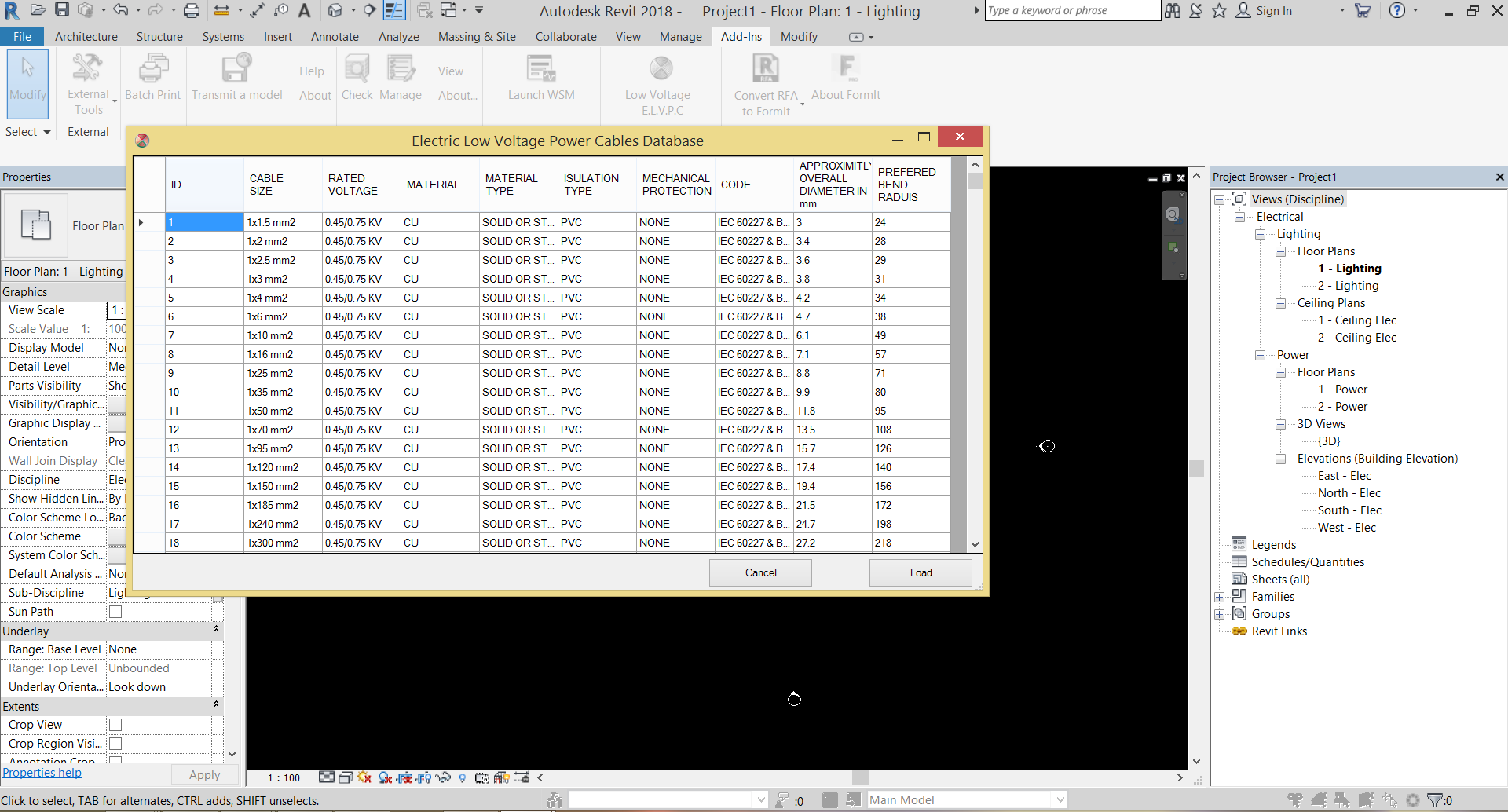This screenshot has height=812, width=1508.
Task: Select the Measure Between Two References tool
Action: point(221,11)
